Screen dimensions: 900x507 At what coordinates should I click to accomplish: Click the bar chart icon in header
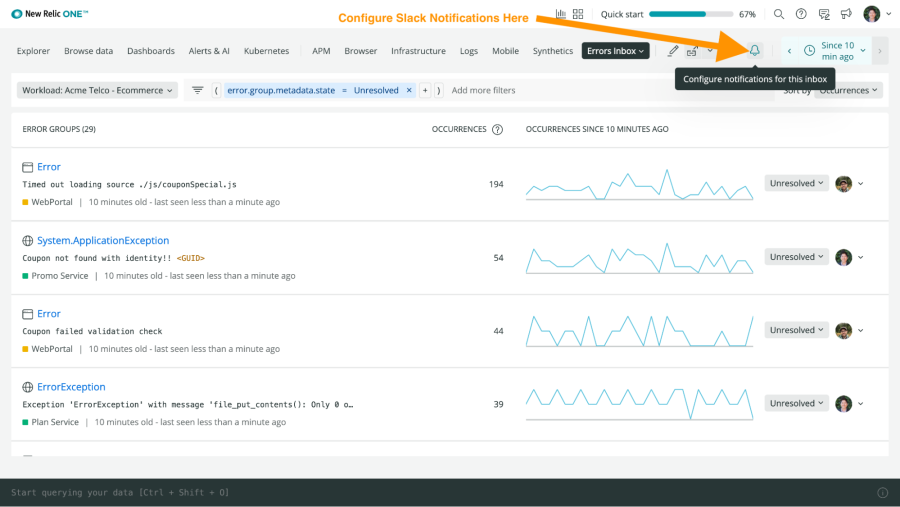pos(561,15)
